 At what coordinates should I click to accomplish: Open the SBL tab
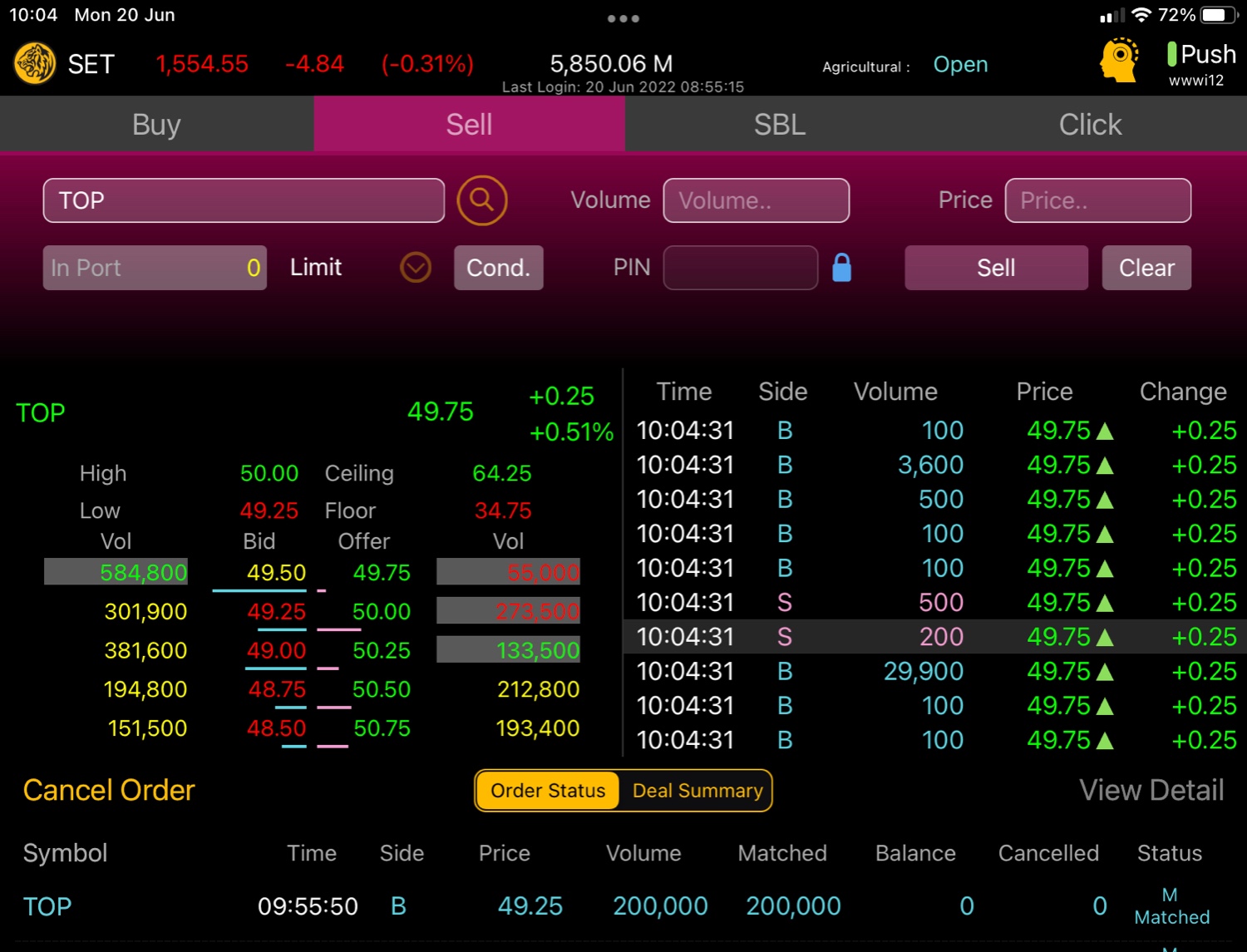780,124
